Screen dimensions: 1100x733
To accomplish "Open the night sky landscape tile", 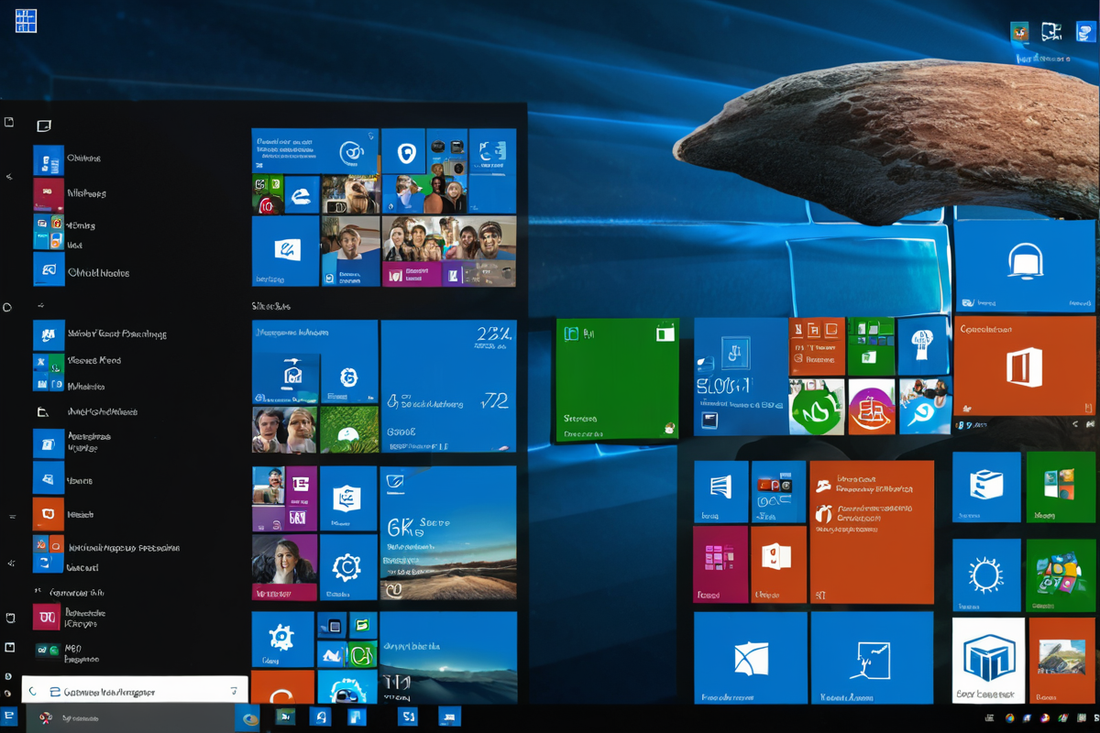I will [x=448, y=657].
